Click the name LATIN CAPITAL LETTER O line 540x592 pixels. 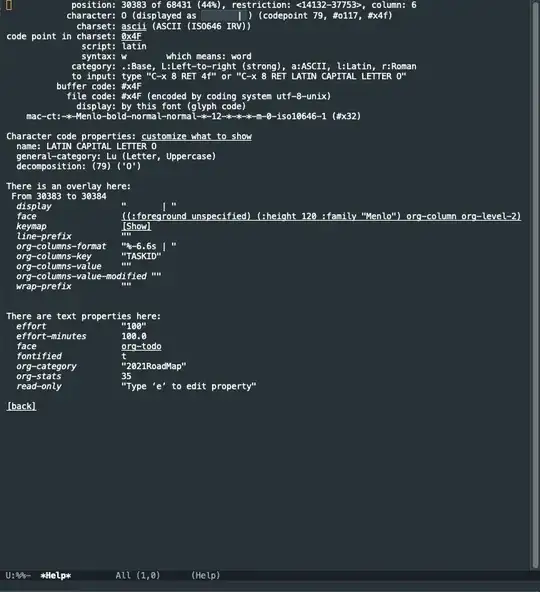pyautogui.click(x=86, y=146)
